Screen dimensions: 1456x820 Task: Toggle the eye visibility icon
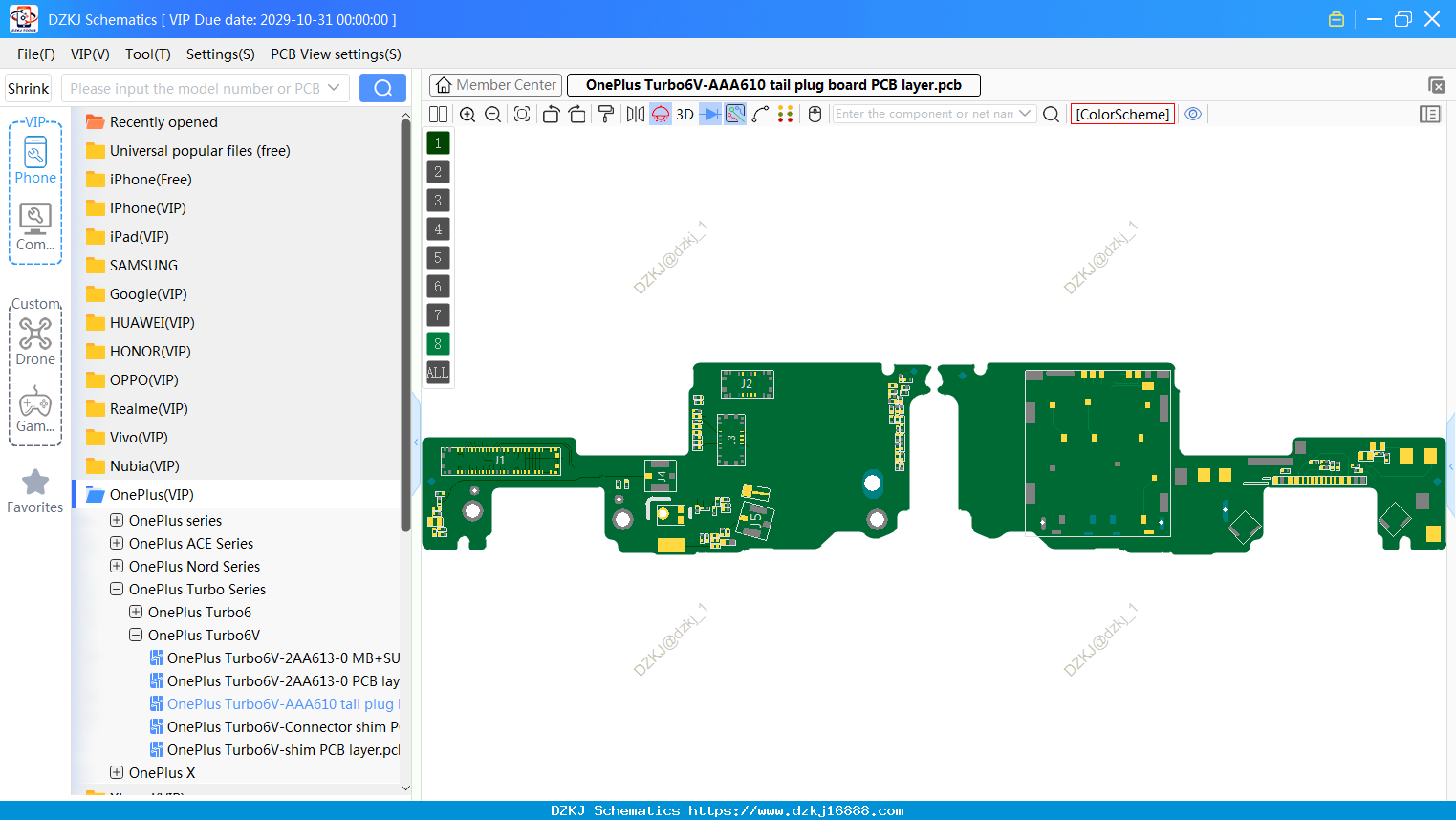pyautogui.click(x=1193, y=114)
